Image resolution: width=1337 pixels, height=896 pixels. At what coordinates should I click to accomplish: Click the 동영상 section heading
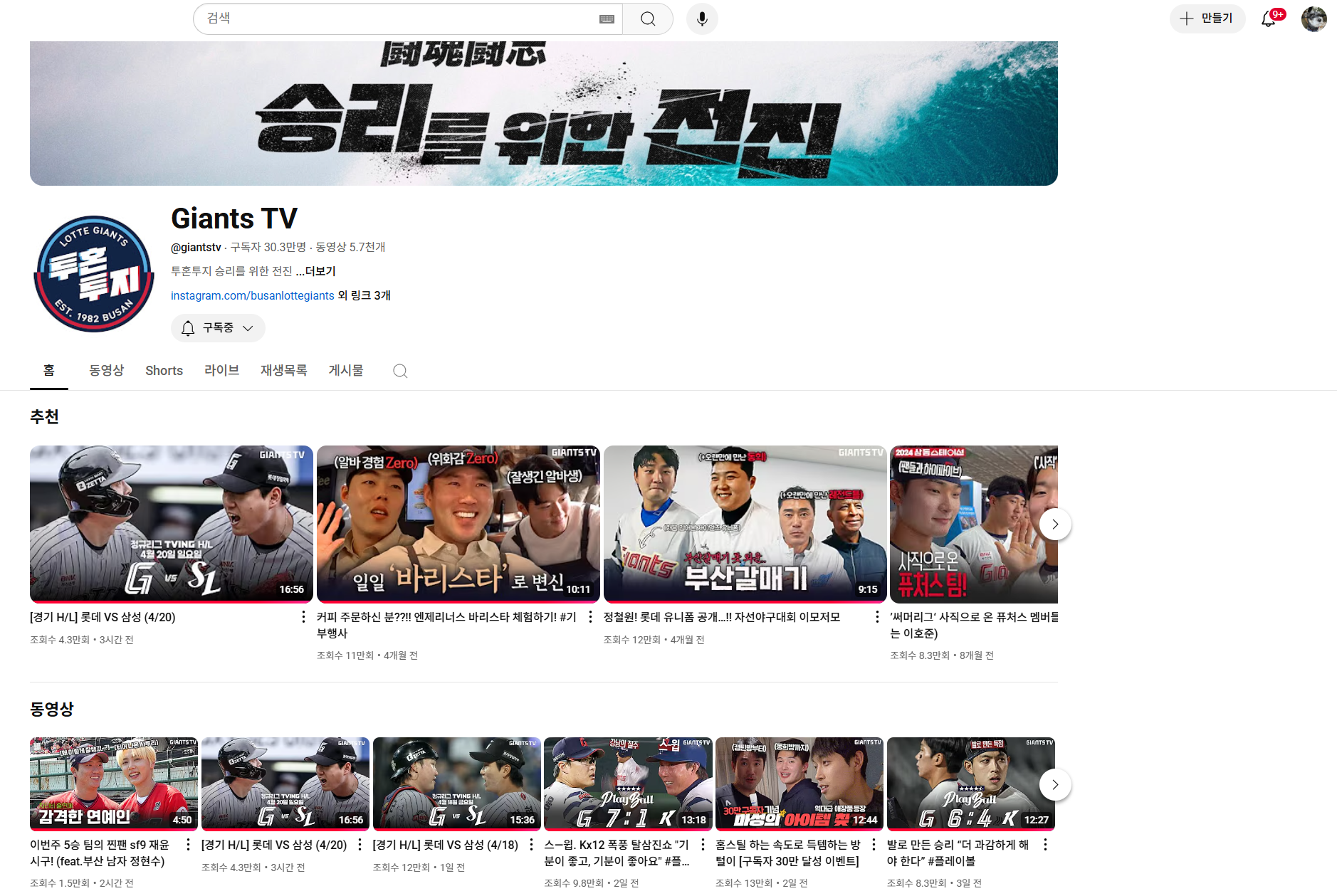click(51, 709)
